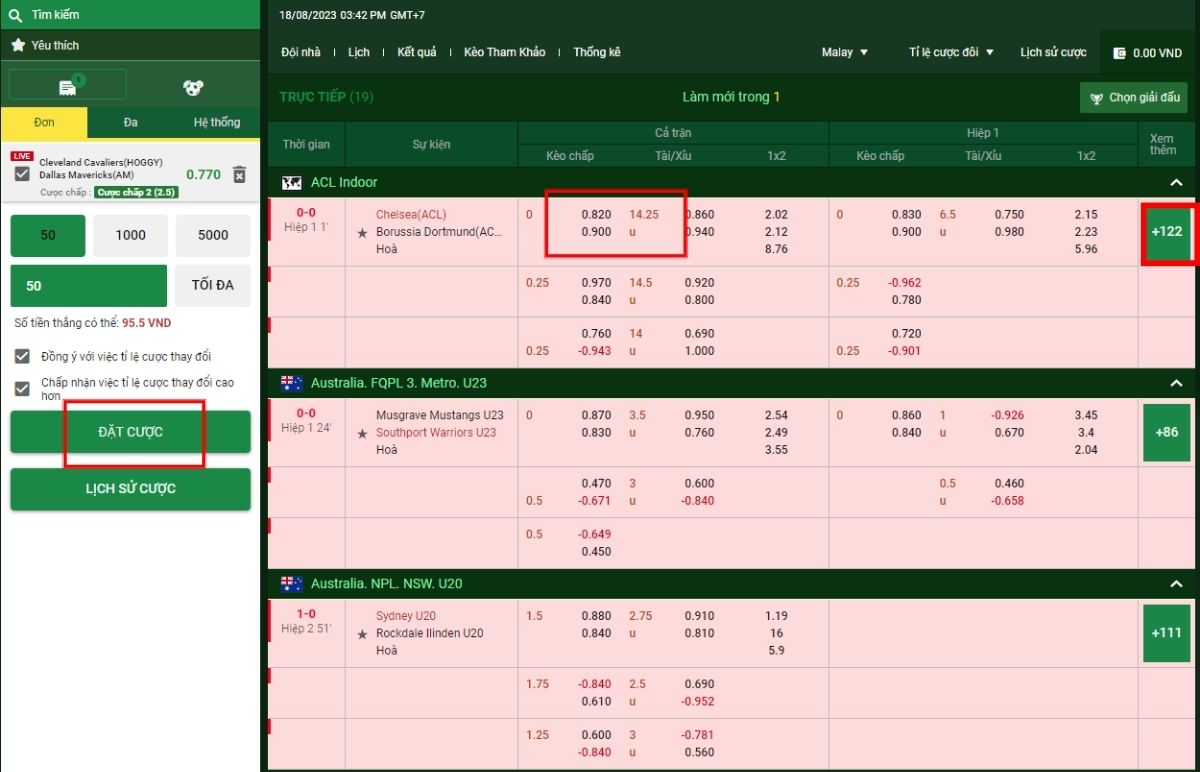Click the favorites star icon
Image resolution: width=1200 pixels, height=772 pixels.
(x=17, y=45)
